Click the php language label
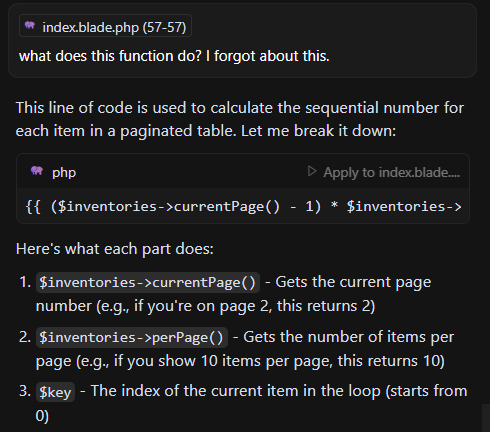The height and width of the screenshot is (432, 490). 64,173
